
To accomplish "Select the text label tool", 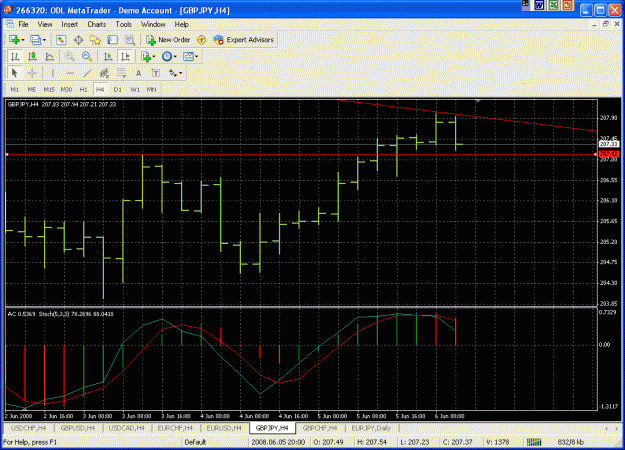I will tap(156, 73).
